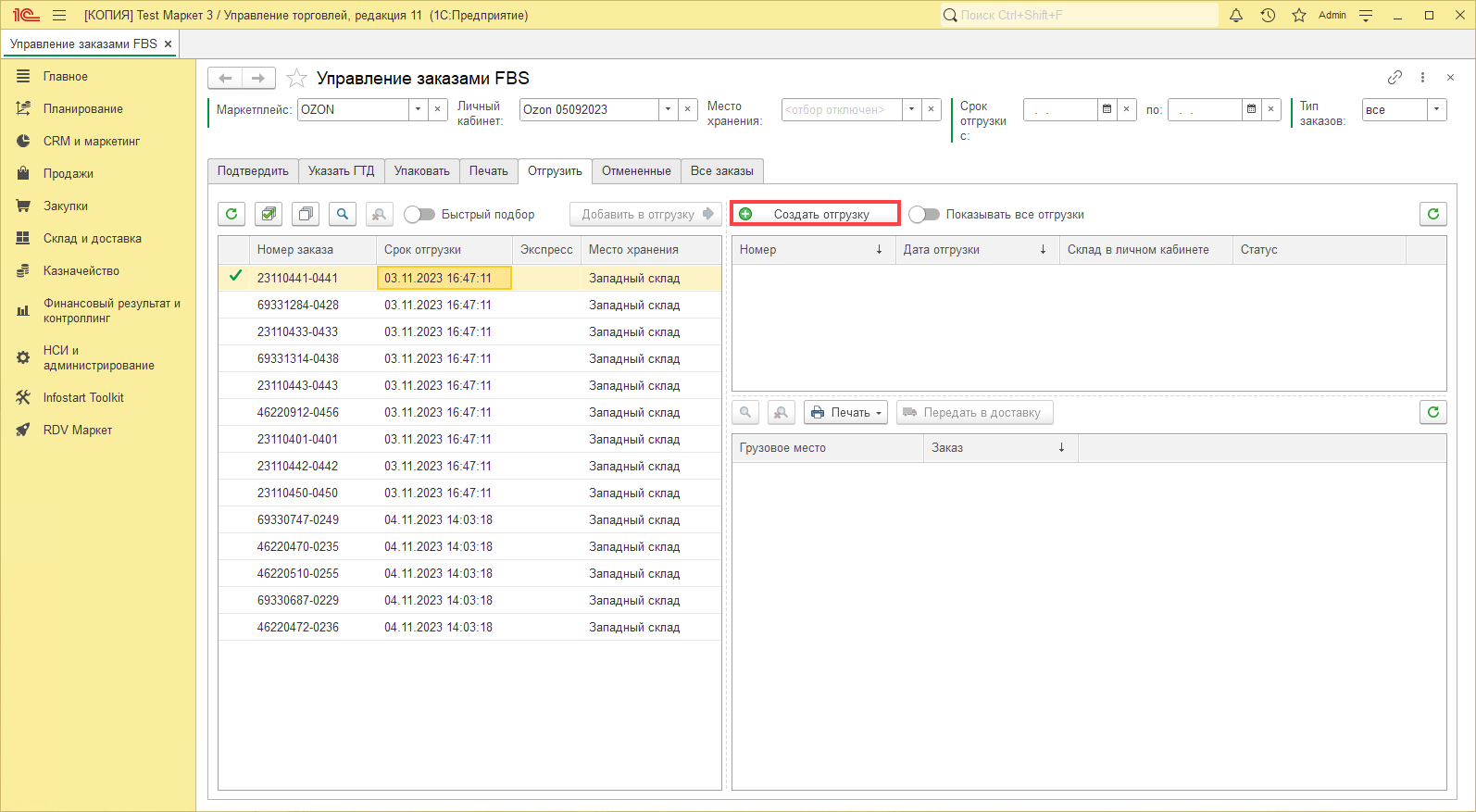Screen dimensions: 1476x812
Task: Switch to the Упаковать tab
Action: [421, 171]
